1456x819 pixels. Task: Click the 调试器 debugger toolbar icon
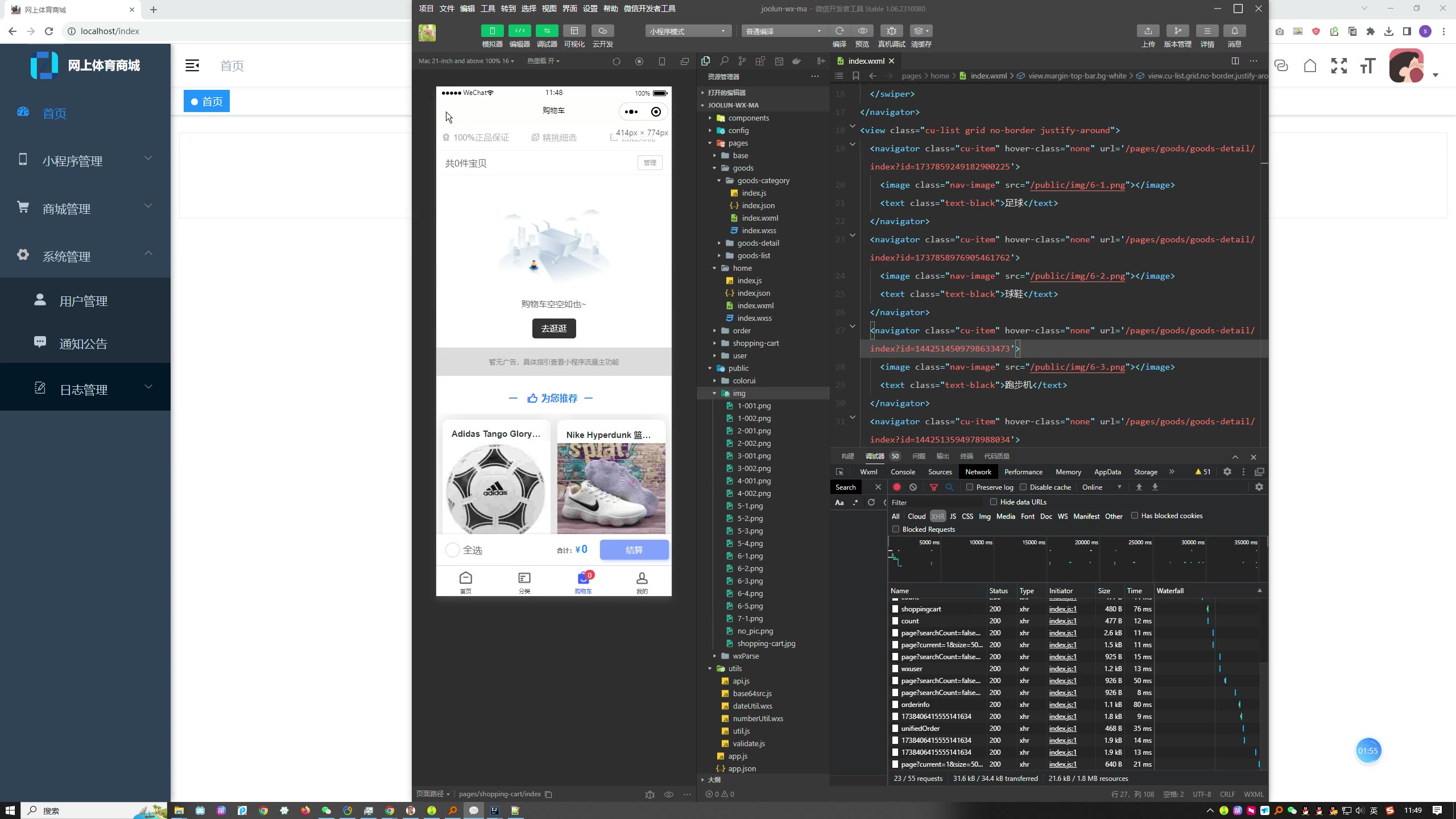(x=547, y=31)
